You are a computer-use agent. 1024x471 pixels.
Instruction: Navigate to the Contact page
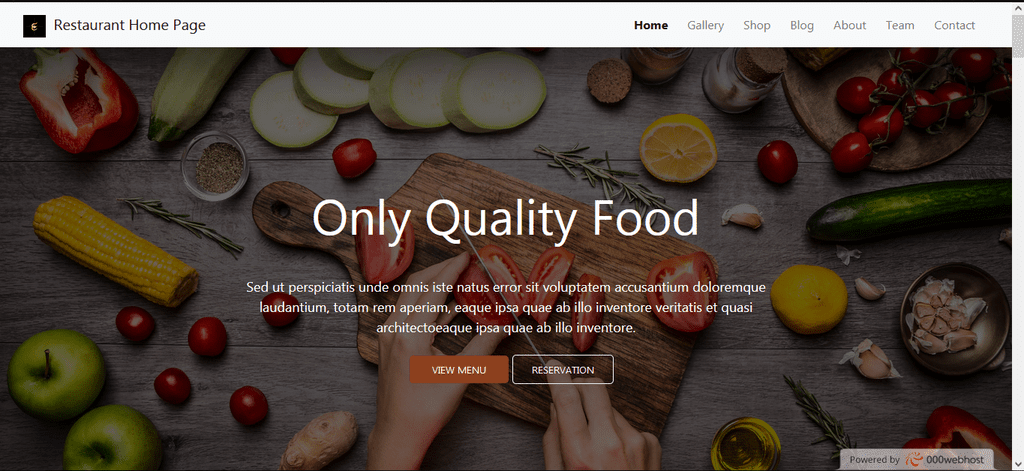pyautogui.click(x=954, y=25)
